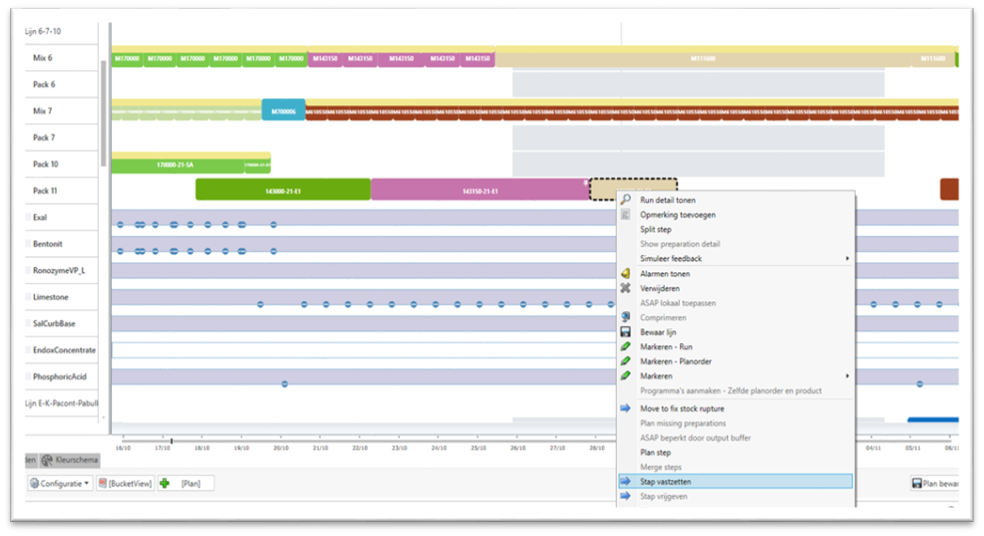Screen dimensions: 984x536
Task: Select Stap vastzetten in the context menu
Action: (x=735, y=481)
